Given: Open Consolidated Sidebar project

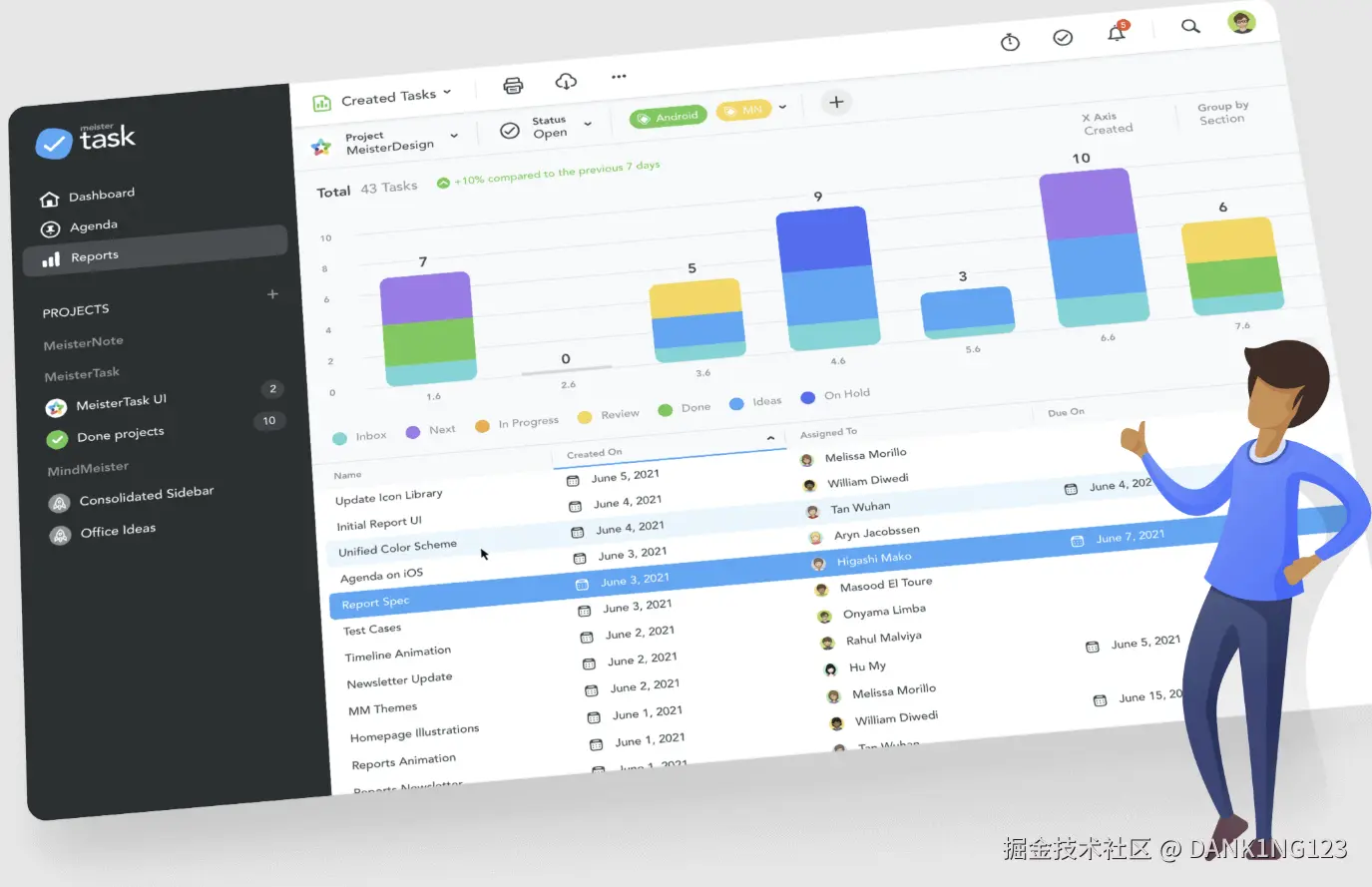Looking at the screenshot, I should [x=132, y=497].
